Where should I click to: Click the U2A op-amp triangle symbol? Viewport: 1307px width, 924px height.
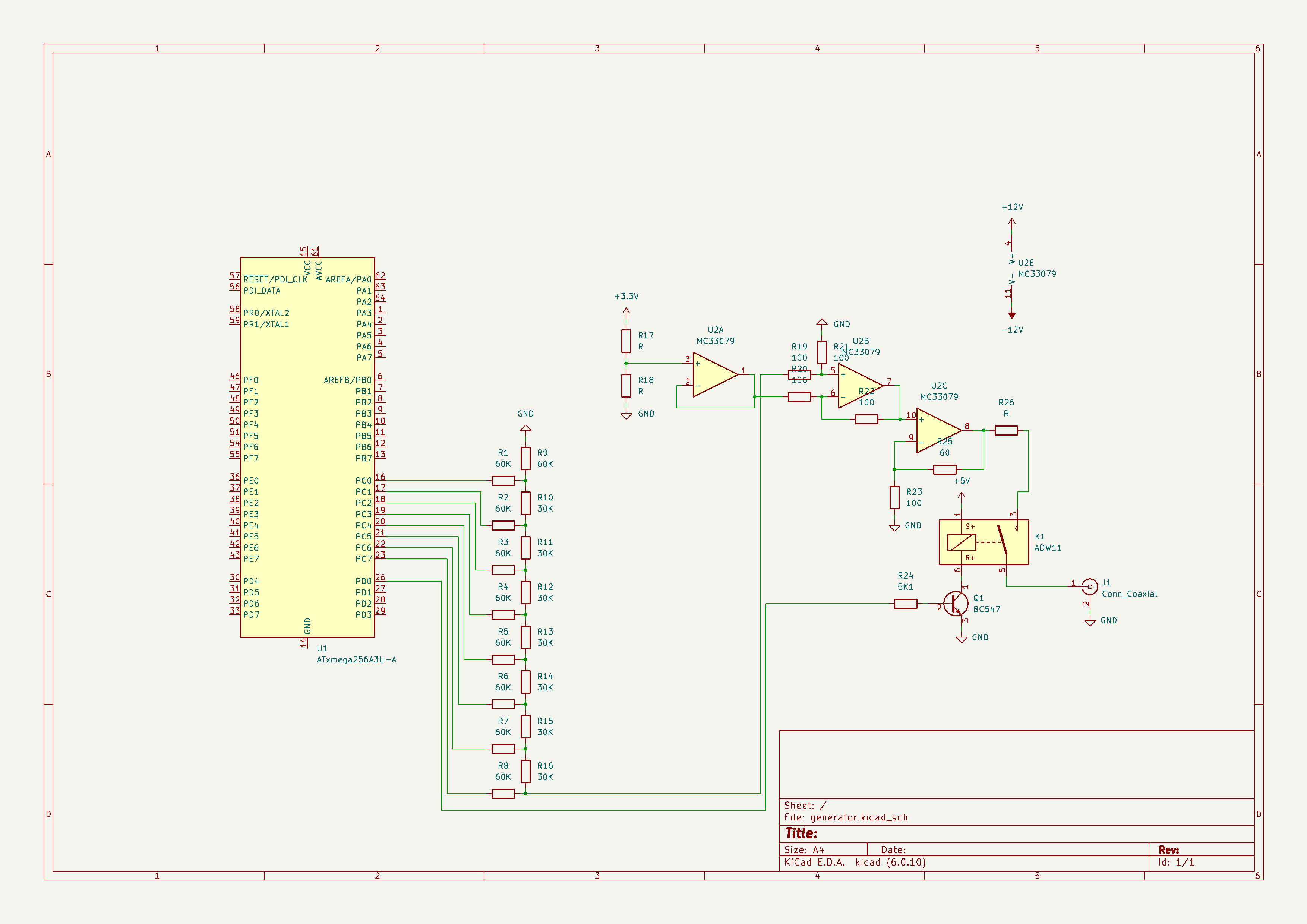716,374
